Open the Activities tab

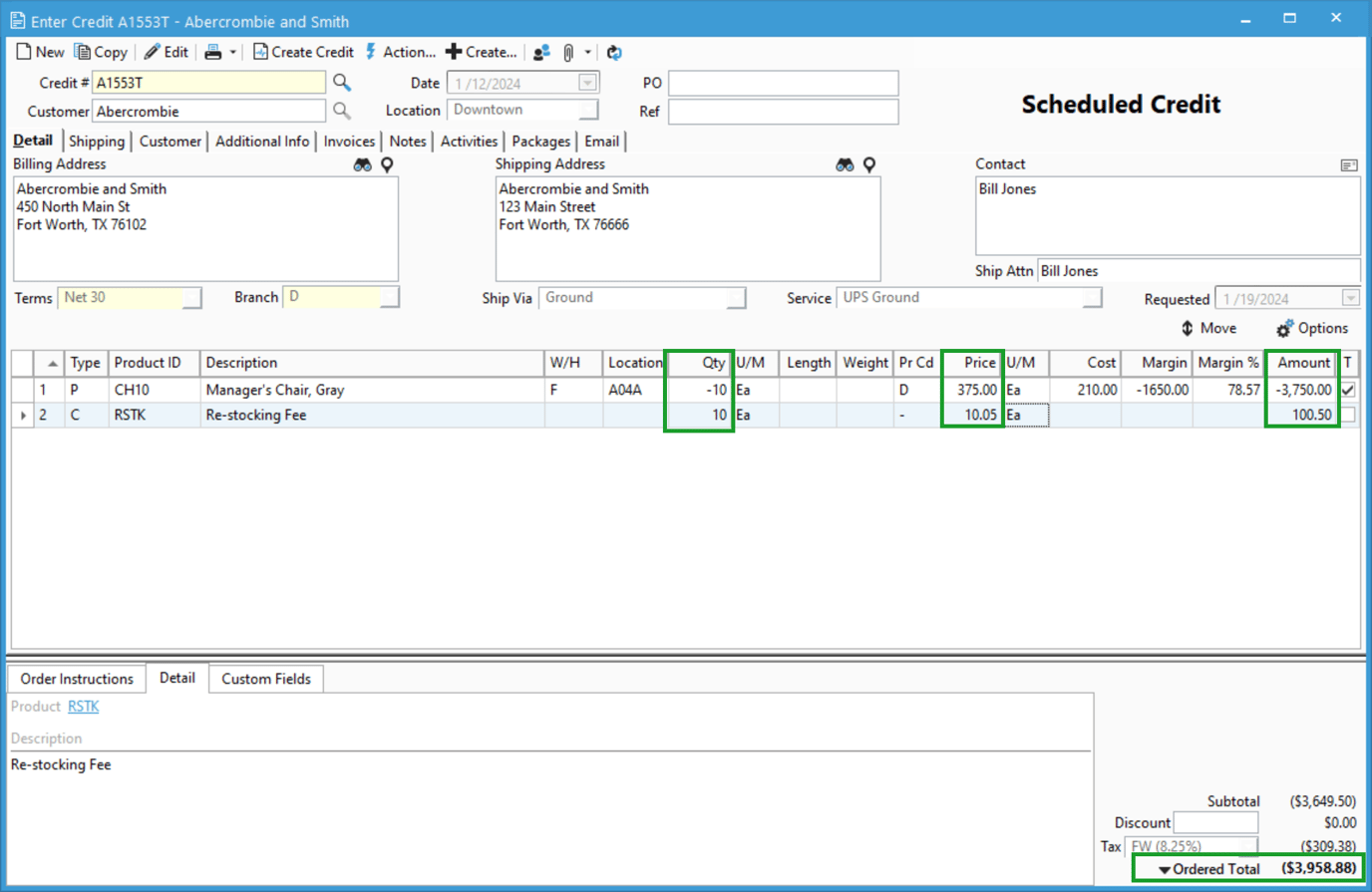469,142
